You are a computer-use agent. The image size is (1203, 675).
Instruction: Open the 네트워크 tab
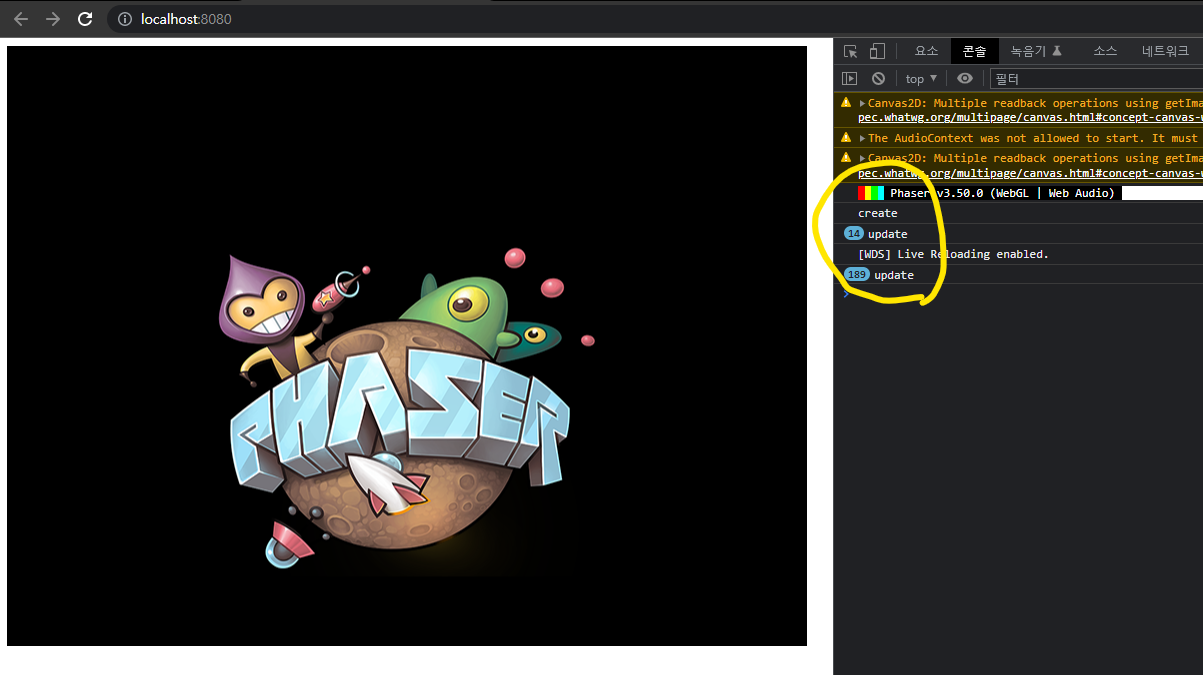click(x=1165, y=51)
